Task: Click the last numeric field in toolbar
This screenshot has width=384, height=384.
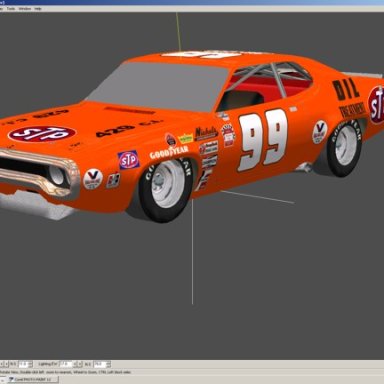Action: coord(100,364)
